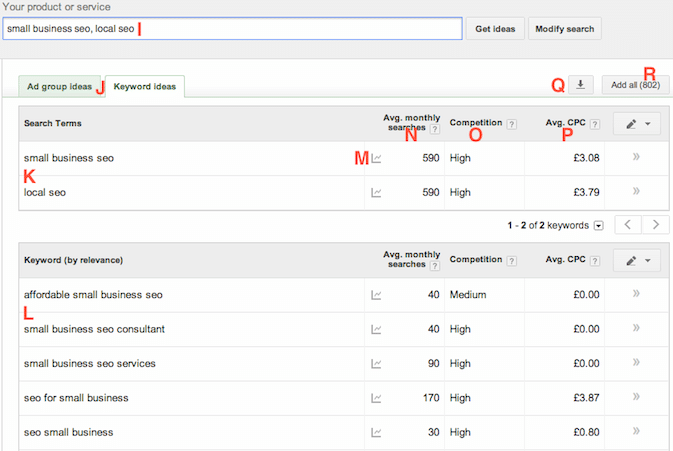Click into the product or service search field
This screenshot has width=673, height=451.
(x=232, y=29)
